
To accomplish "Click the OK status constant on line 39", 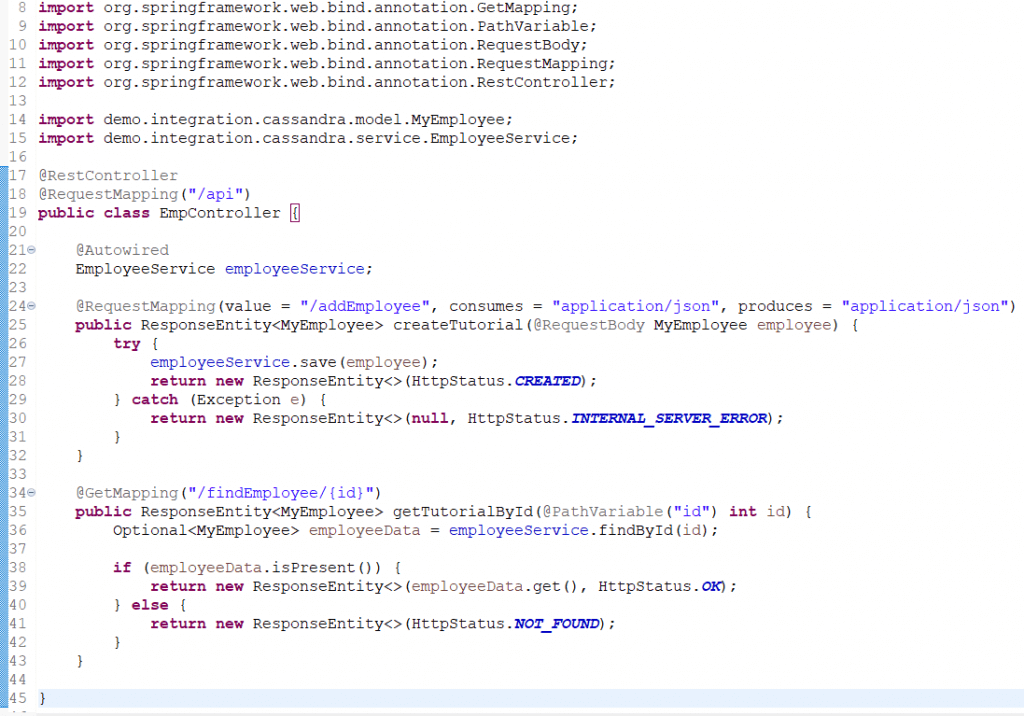I will [711, 587].
